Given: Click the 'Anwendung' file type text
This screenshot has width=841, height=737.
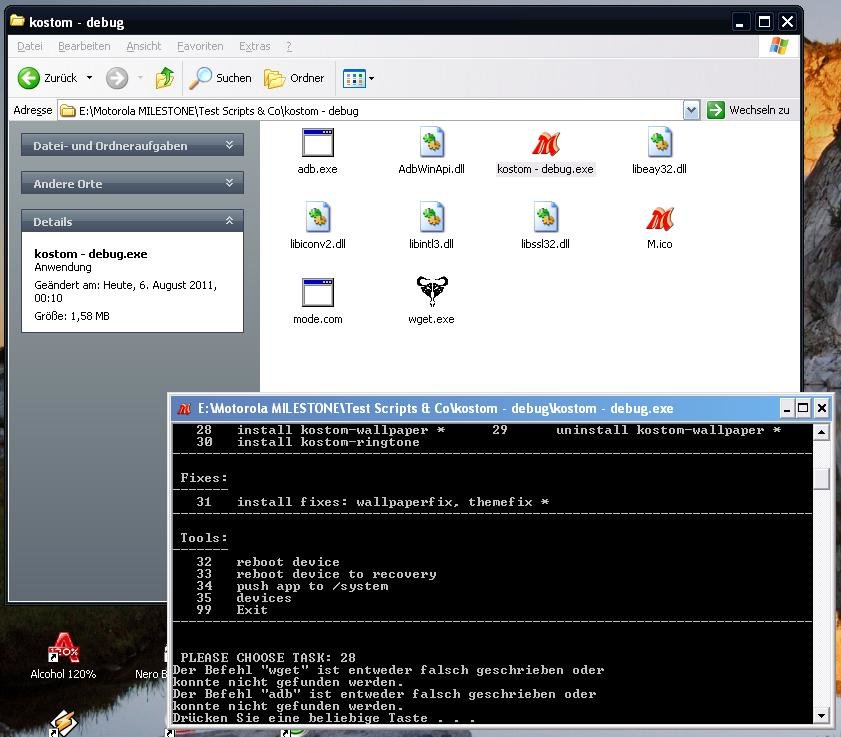Looking at the screenshot, I should tap(63, 267).
